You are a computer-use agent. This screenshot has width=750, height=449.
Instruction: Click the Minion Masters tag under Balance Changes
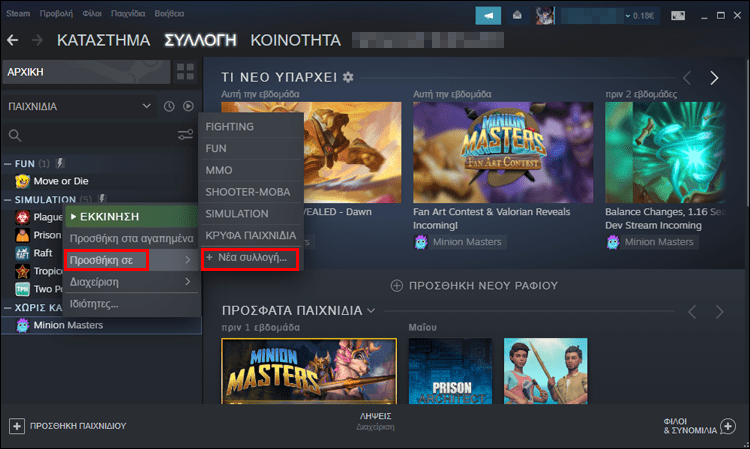652,242
